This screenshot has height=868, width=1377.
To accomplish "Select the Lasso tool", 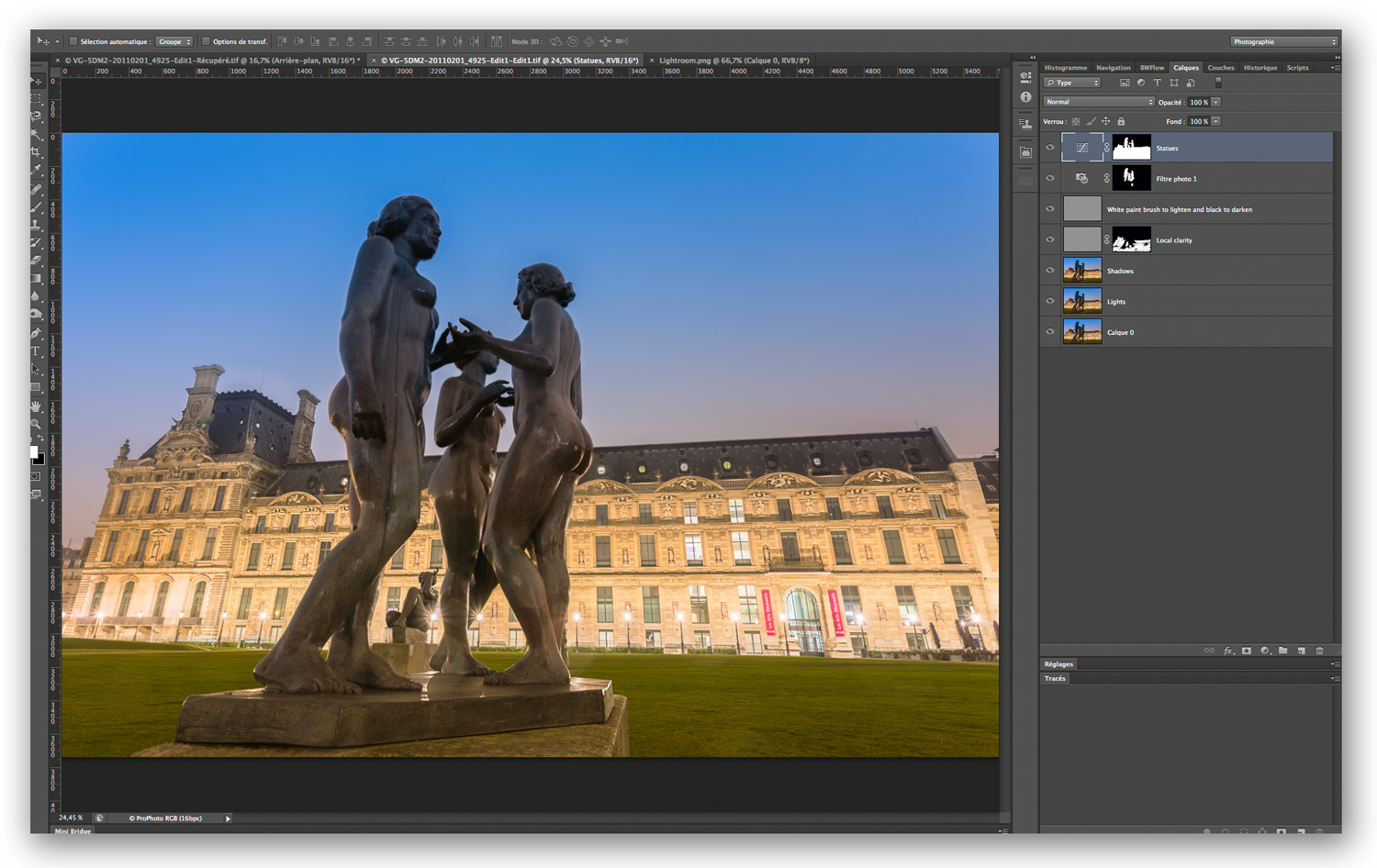I will (x=37, y=117).
